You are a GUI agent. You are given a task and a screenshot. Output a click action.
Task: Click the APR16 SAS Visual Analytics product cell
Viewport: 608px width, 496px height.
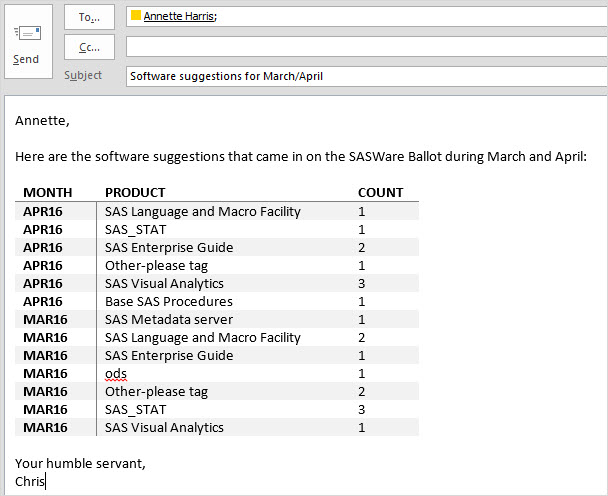pyautogui.click(x=164, y=283)
